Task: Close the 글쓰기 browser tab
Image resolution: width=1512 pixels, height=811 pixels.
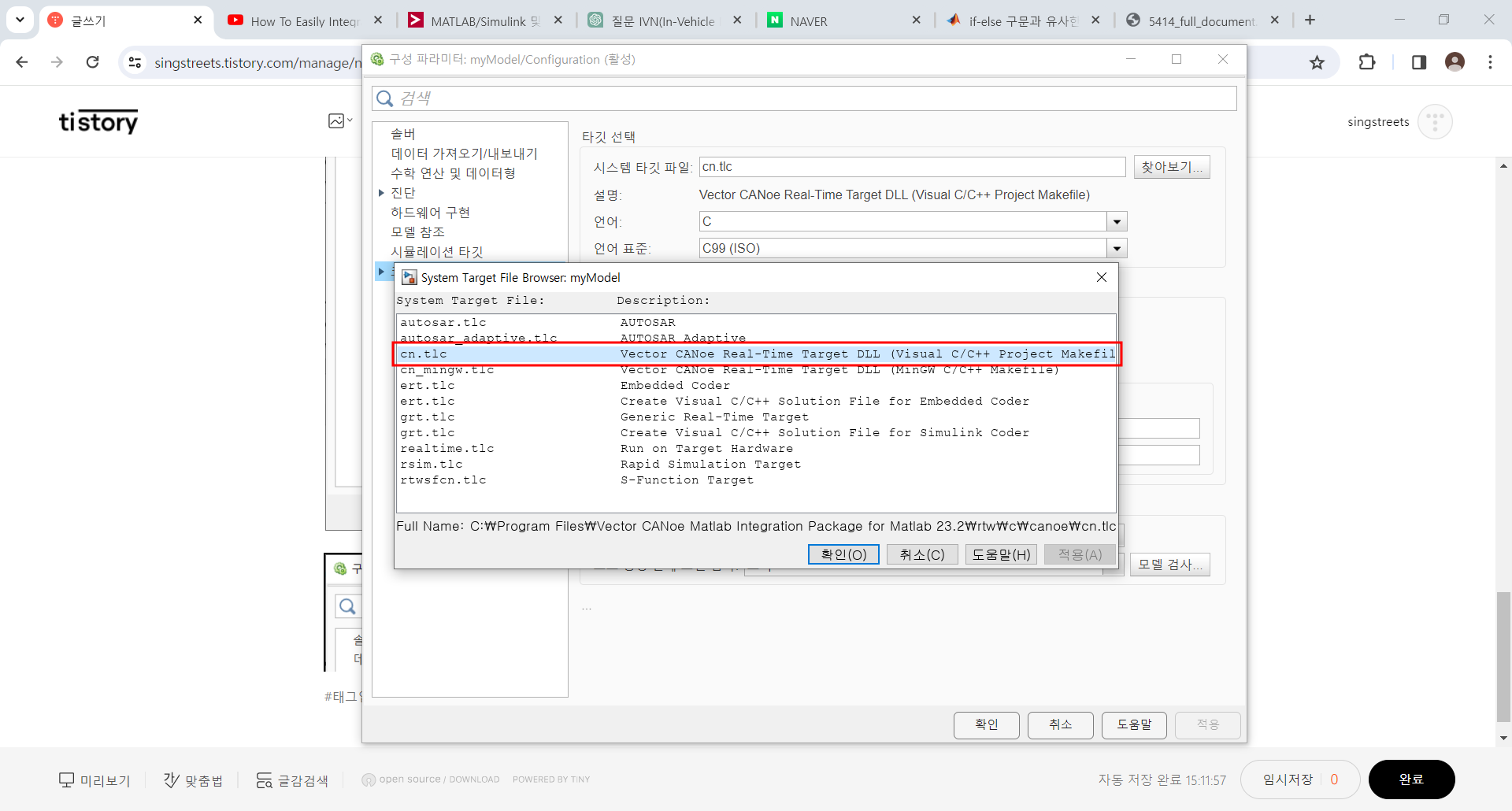Action: 198,20
